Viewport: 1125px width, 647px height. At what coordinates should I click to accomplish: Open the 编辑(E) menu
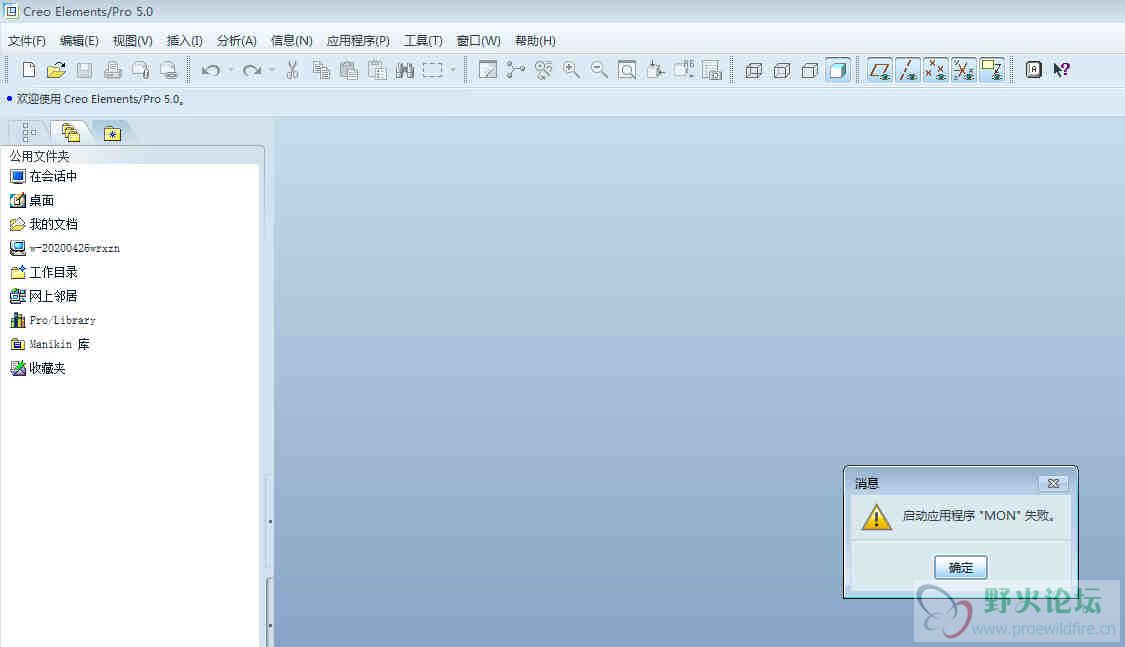click(79, 41)
